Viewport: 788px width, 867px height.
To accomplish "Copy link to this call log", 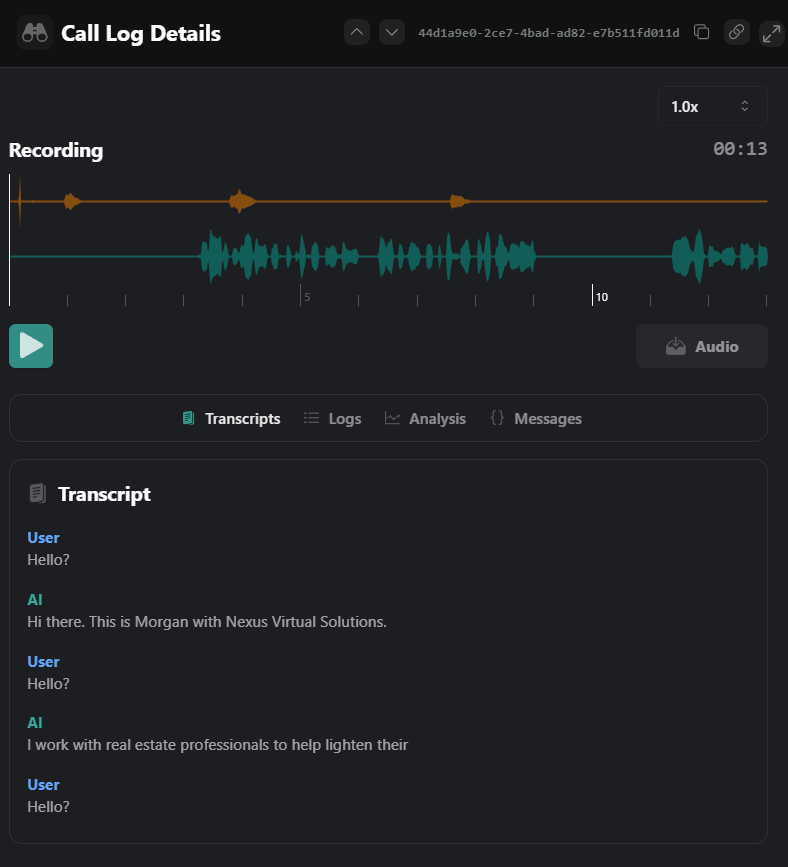I will click(737, 32).
